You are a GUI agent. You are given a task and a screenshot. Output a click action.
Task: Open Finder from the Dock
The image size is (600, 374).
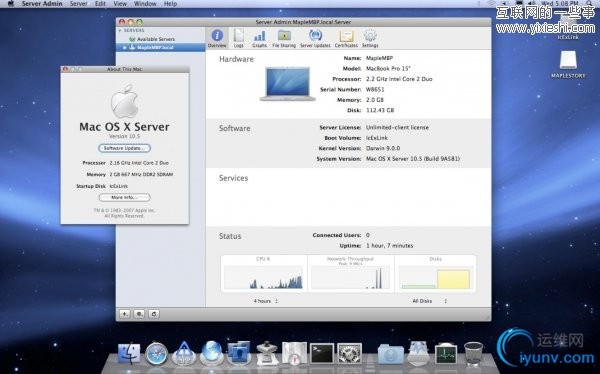pyautogui.click(x=129, y=353)
